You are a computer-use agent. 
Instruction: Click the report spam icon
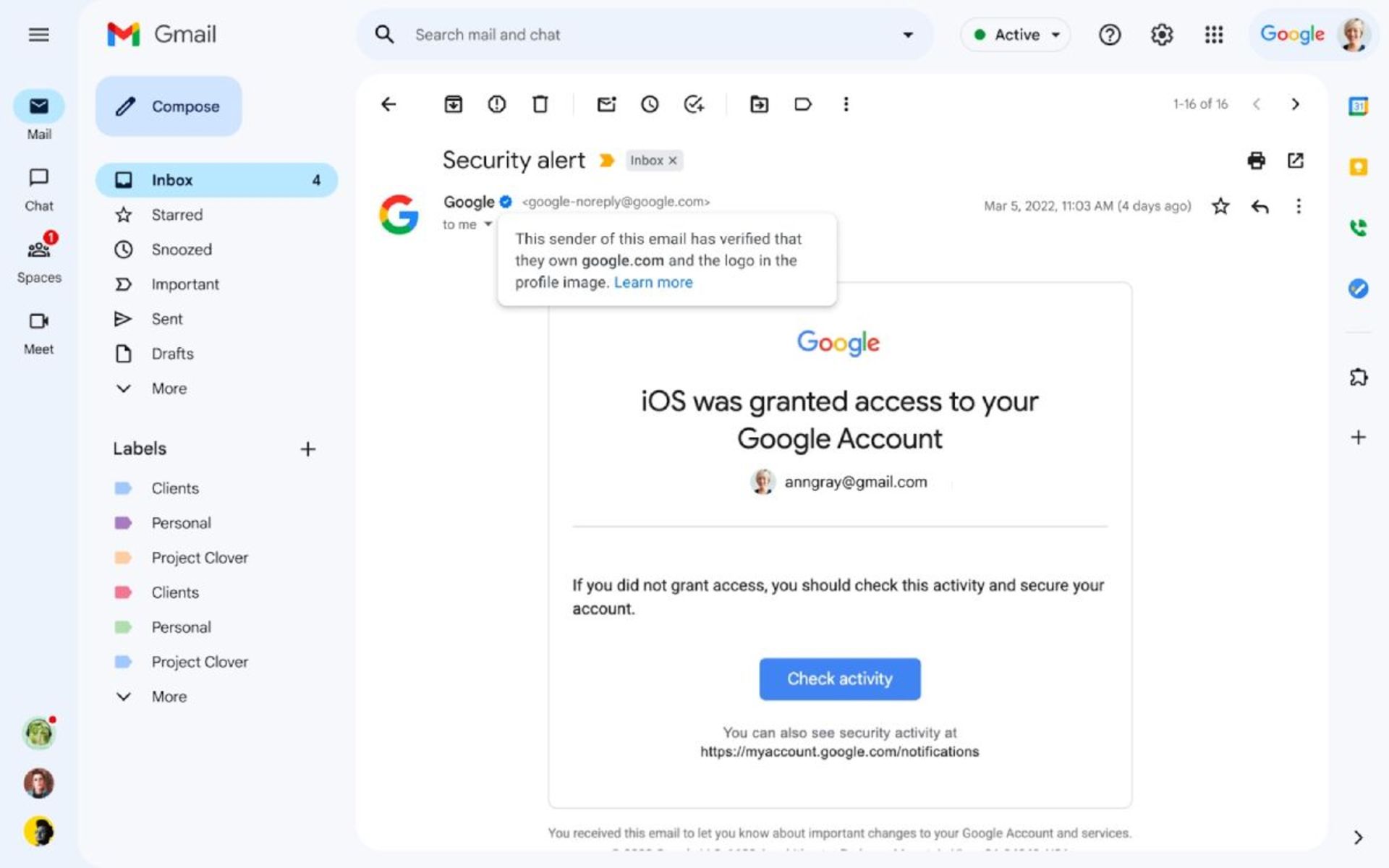(x=495, y=104)
